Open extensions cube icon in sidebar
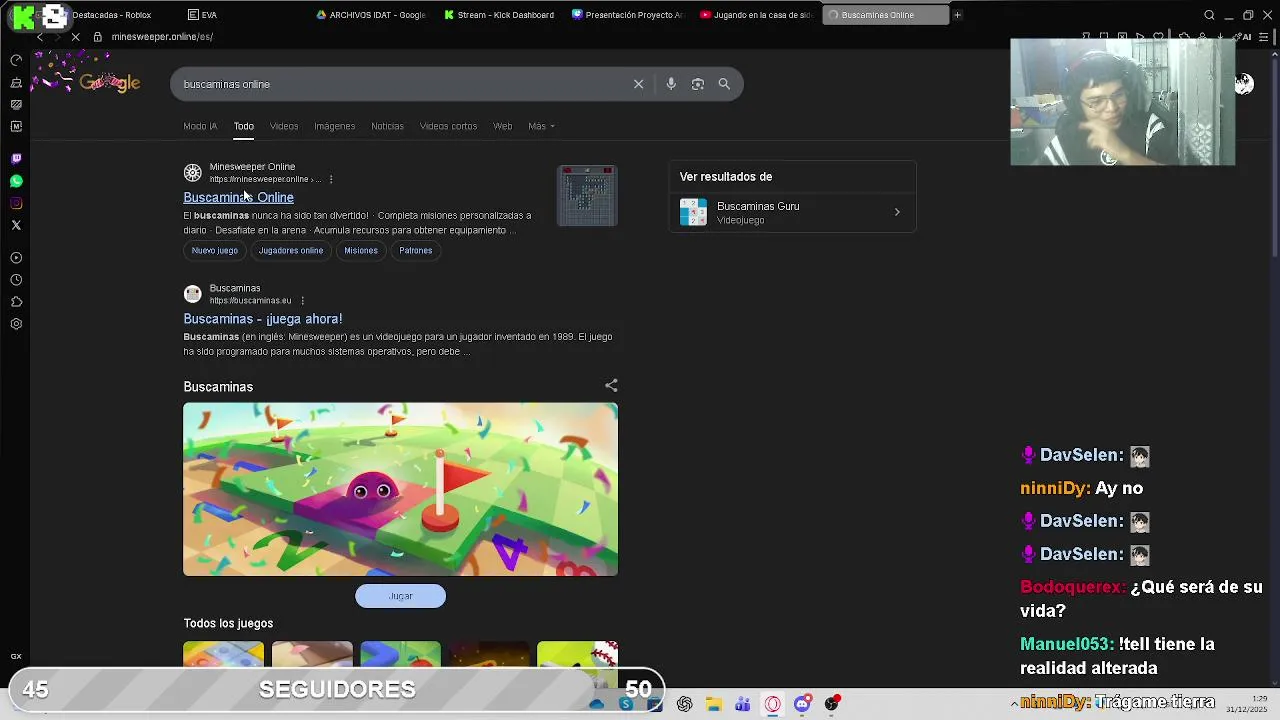Image resolution: width=1280 pixels, height=720 pixels. tap(16, 302)
